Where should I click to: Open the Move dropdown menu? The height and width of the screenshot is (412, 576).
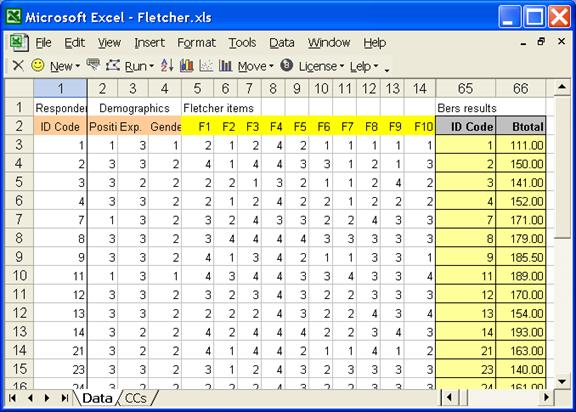[255, 66]
